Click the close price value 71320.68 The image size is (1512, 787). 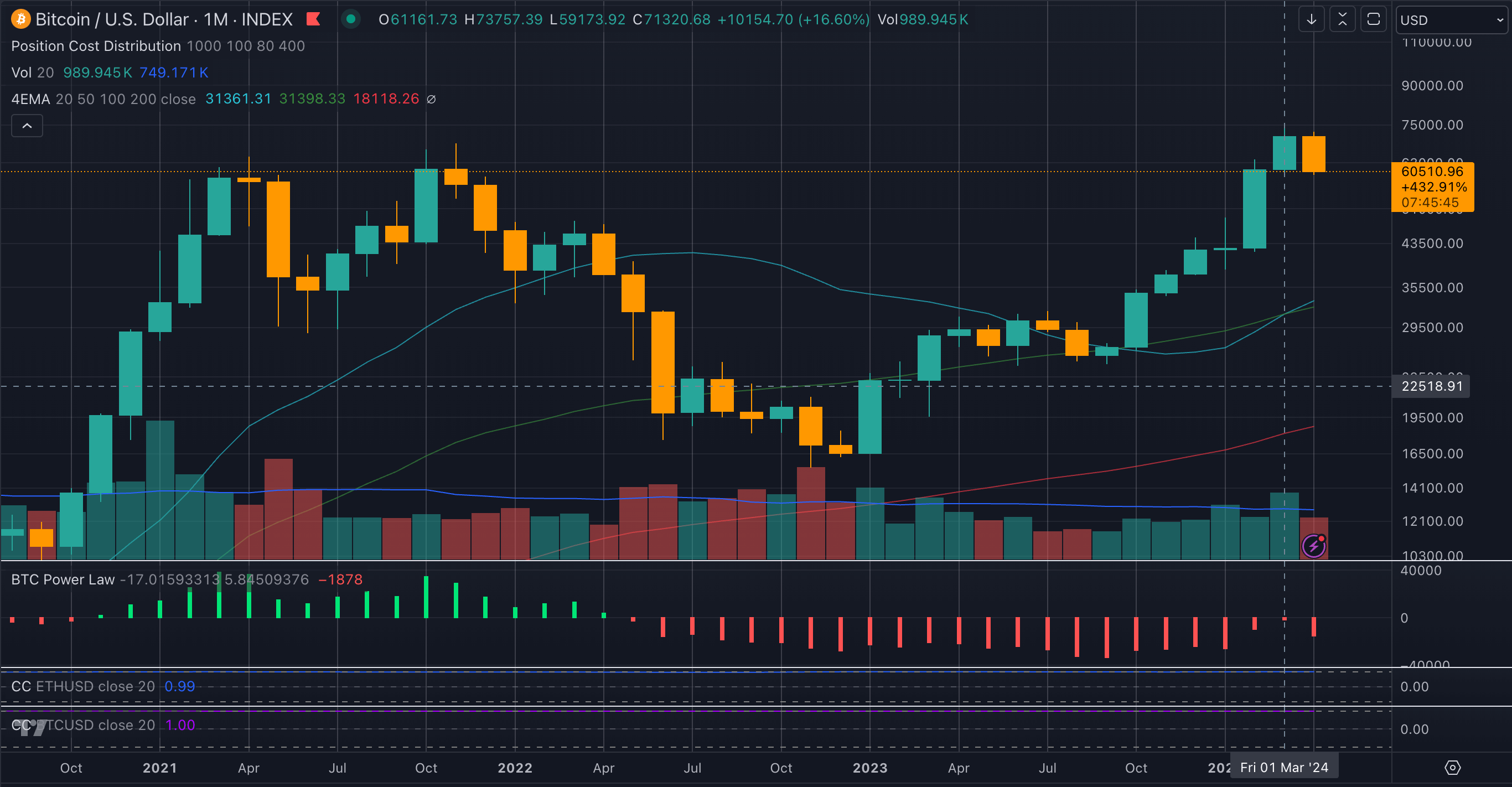(x=677, y=19)
